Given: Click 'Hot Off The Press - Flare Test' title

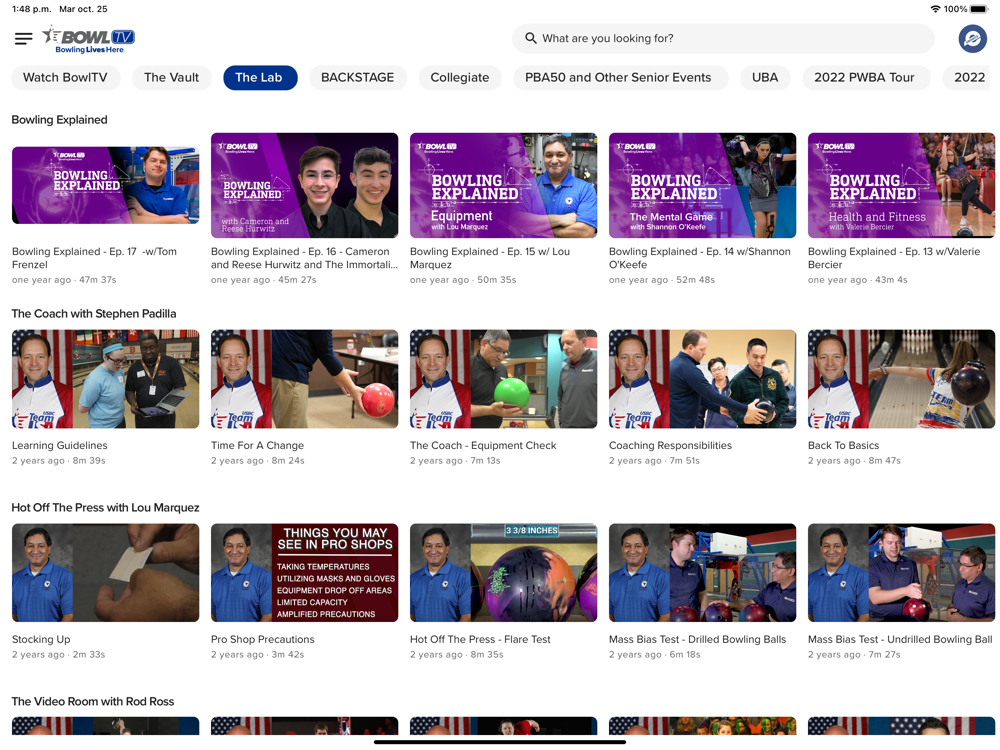Looking at the screenshot, I should (x=480, y=639).
